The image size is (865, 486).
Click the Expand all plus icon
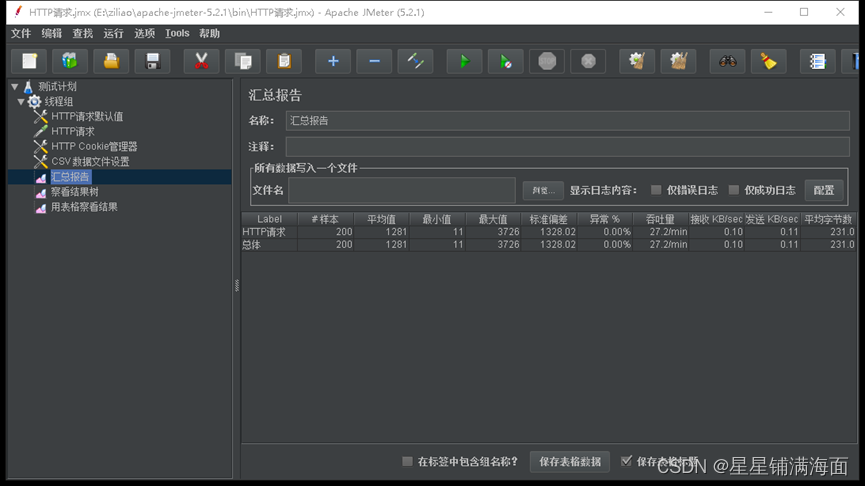pyautogui.click(x=333, y=61)
